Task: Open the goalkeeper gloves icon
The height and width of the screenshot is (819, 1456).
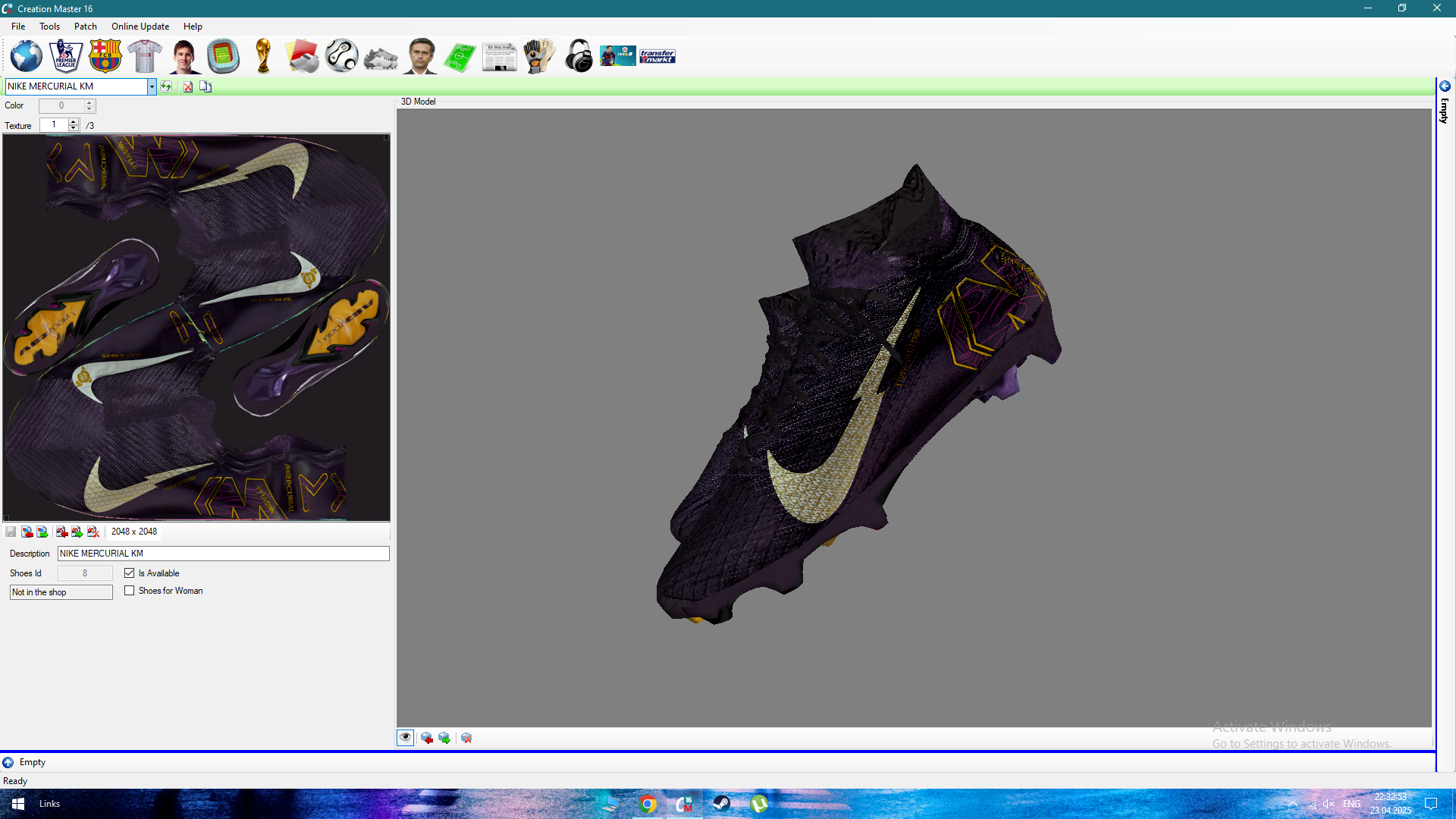Action: point(539,56)
